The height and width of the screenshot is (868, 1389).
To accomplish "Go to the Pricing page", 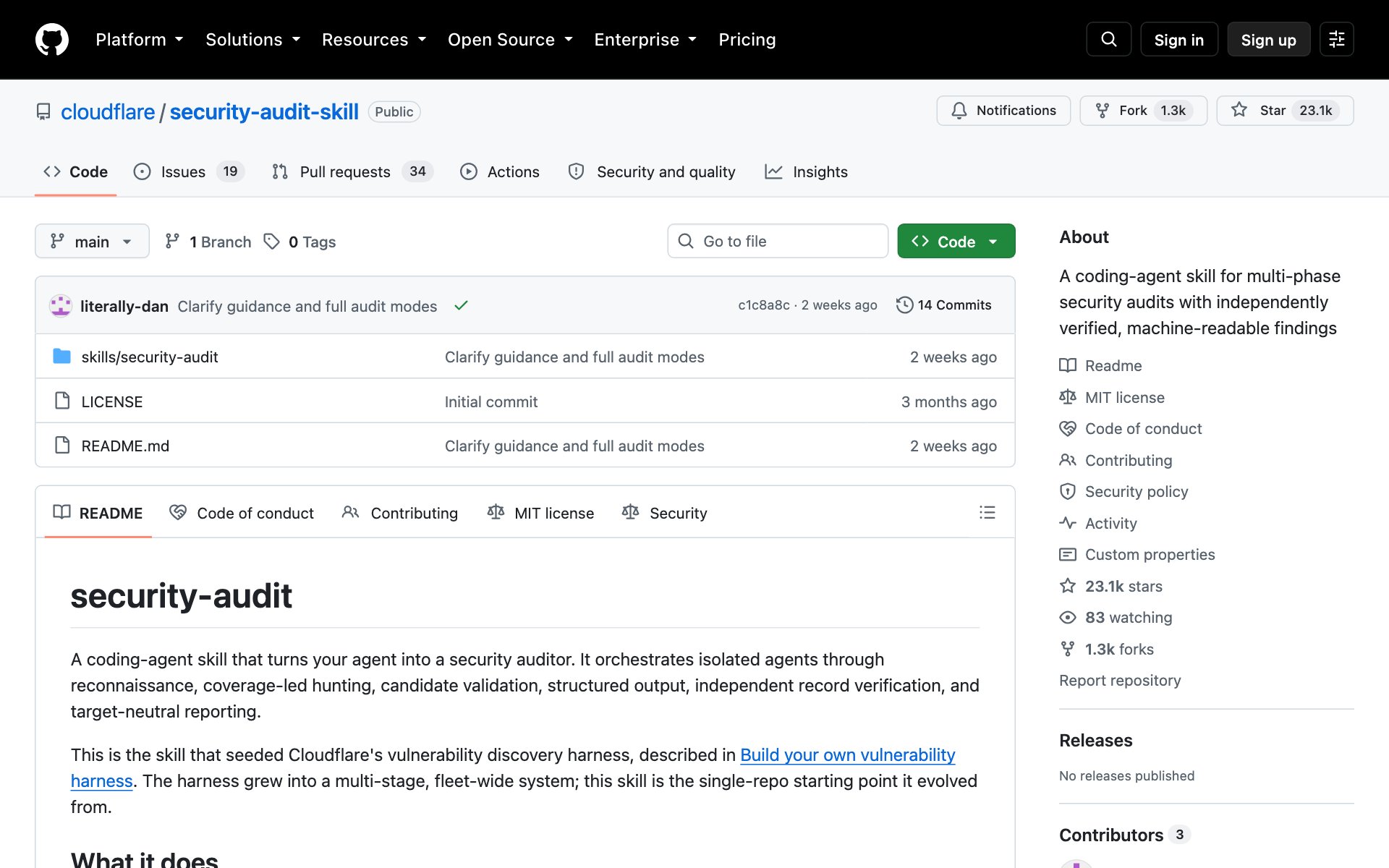I will click(x=747, y=40).
